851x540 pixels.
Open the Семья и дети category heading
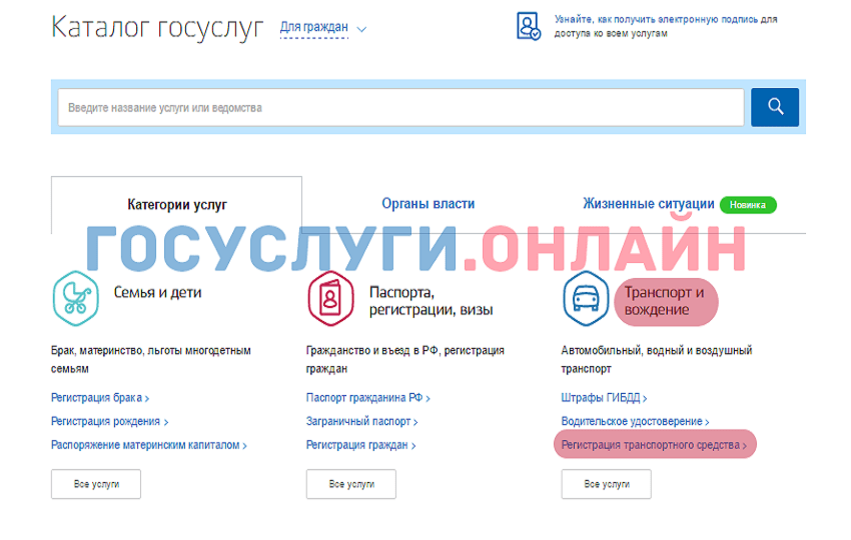tap(157, 292)
